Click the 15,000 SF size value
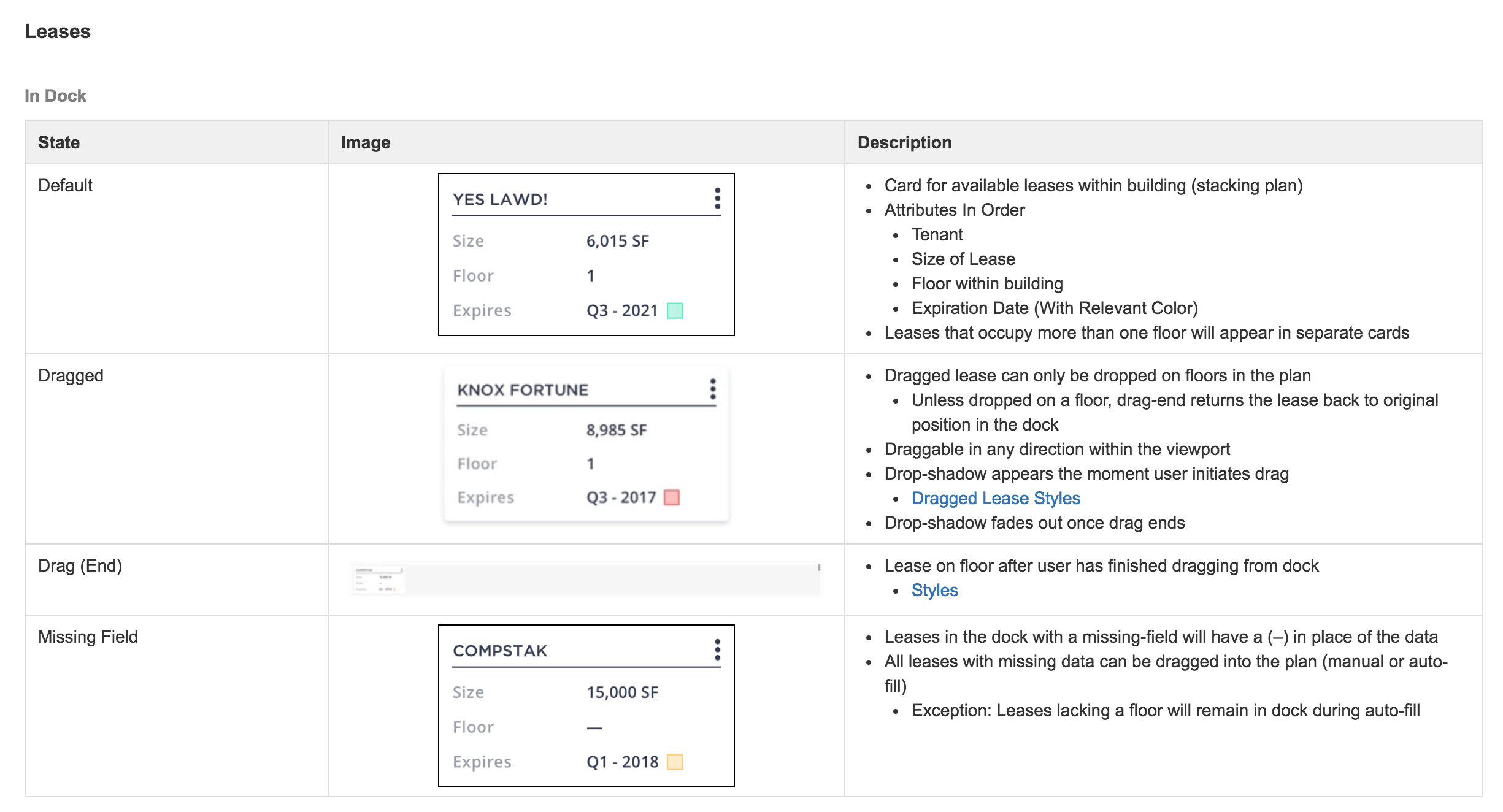 point(623,692)
